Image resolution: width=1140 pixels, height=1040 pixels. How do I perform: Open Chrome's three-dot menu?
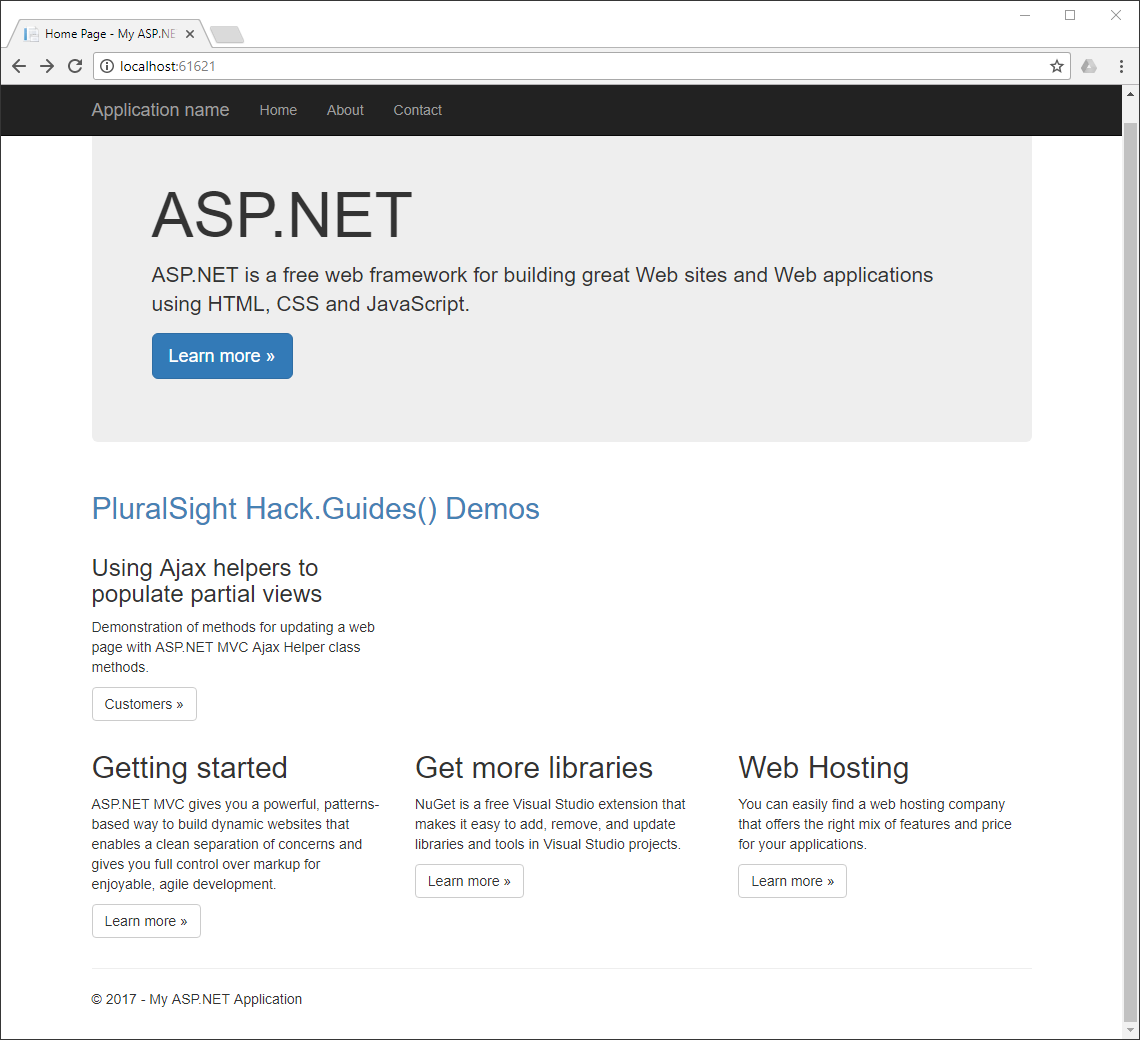point(1121,66)
